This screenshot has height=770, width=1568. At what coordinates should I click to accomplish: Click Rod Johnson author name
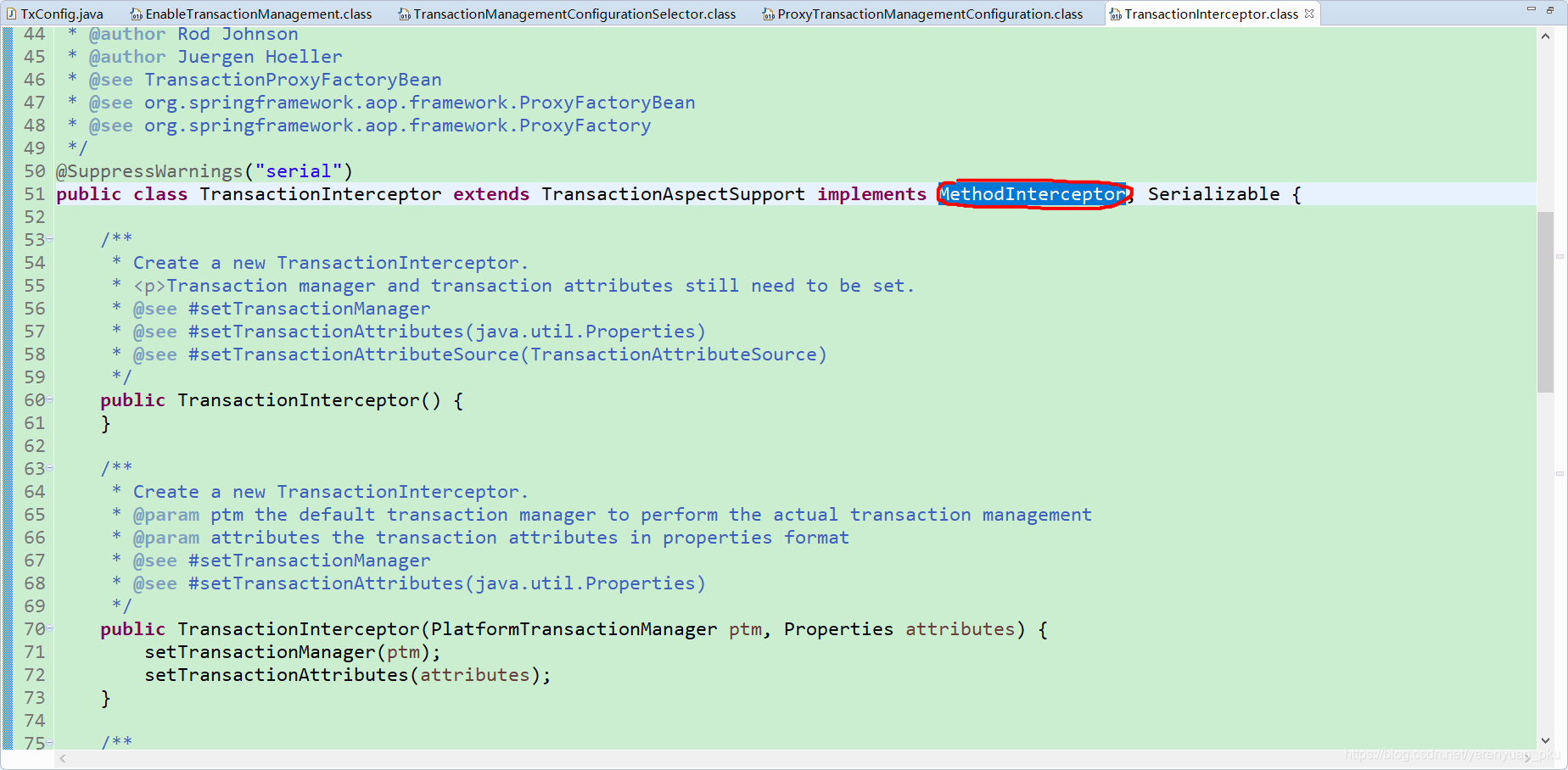[x=238, y=34]
